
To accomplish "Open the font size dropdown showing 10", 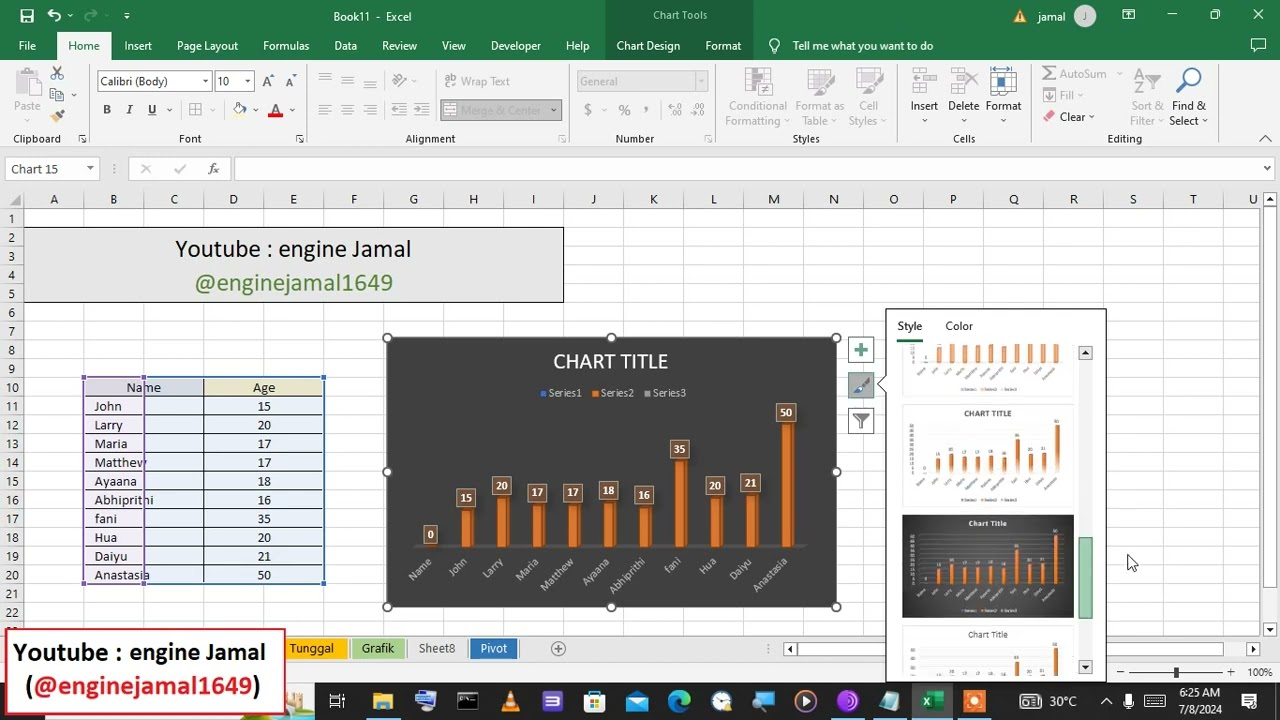I will click(247, 81).
